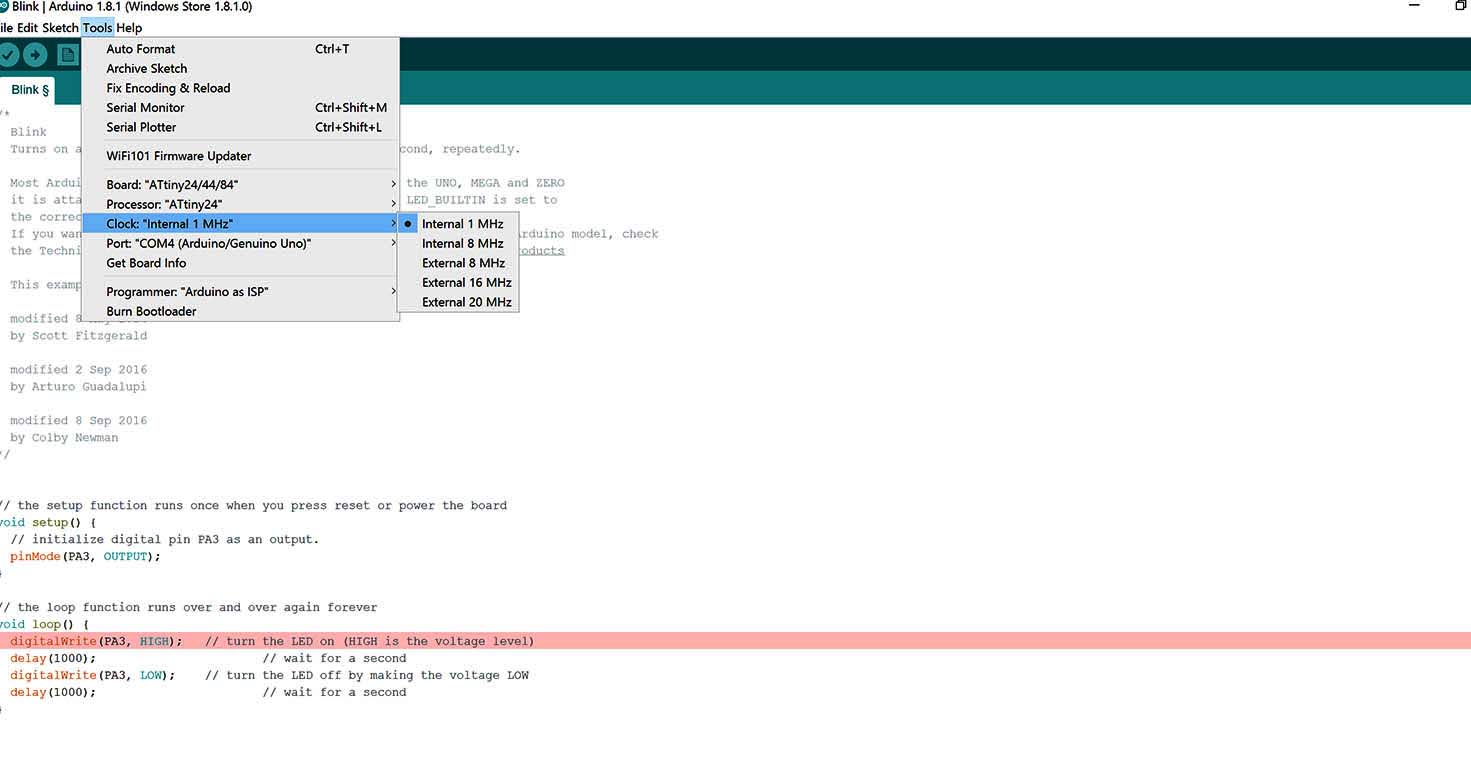Screen dimensions: 1471x775
Task: Open the Programmer: Arduino as ISP submenu
Action: pyautogui.click(x=240, y=292)
